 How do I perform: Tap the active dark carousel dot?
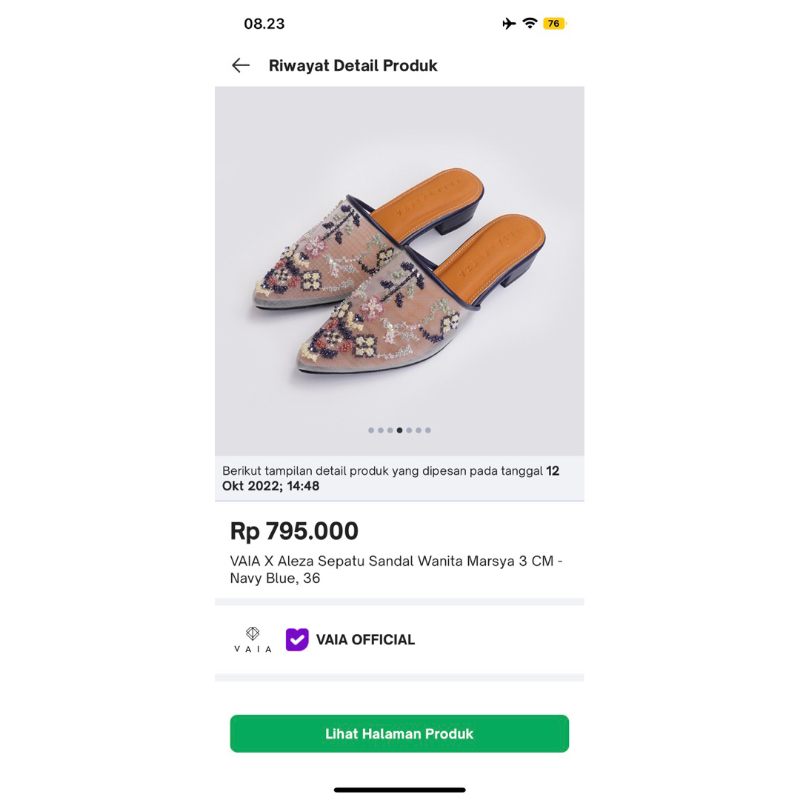tap(400, 430)
